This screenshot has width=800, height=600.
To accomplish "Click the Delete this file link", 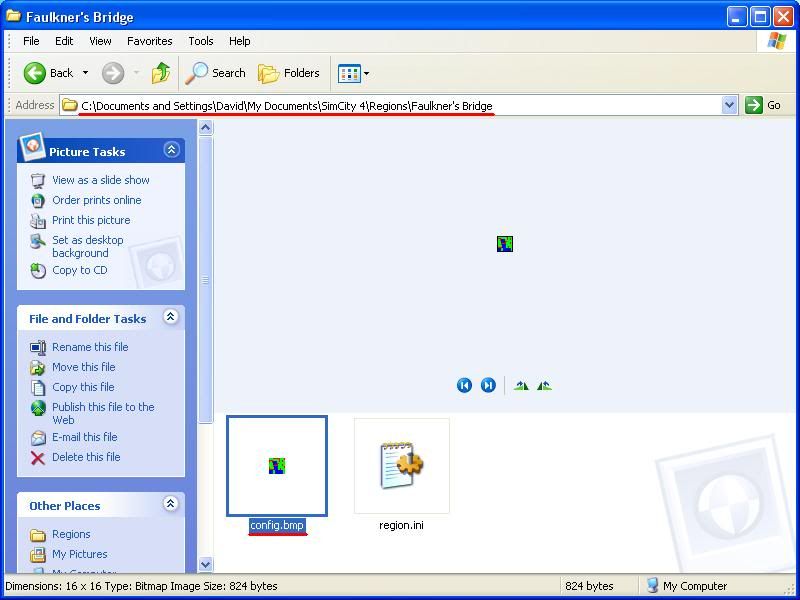I will (86, 457).
